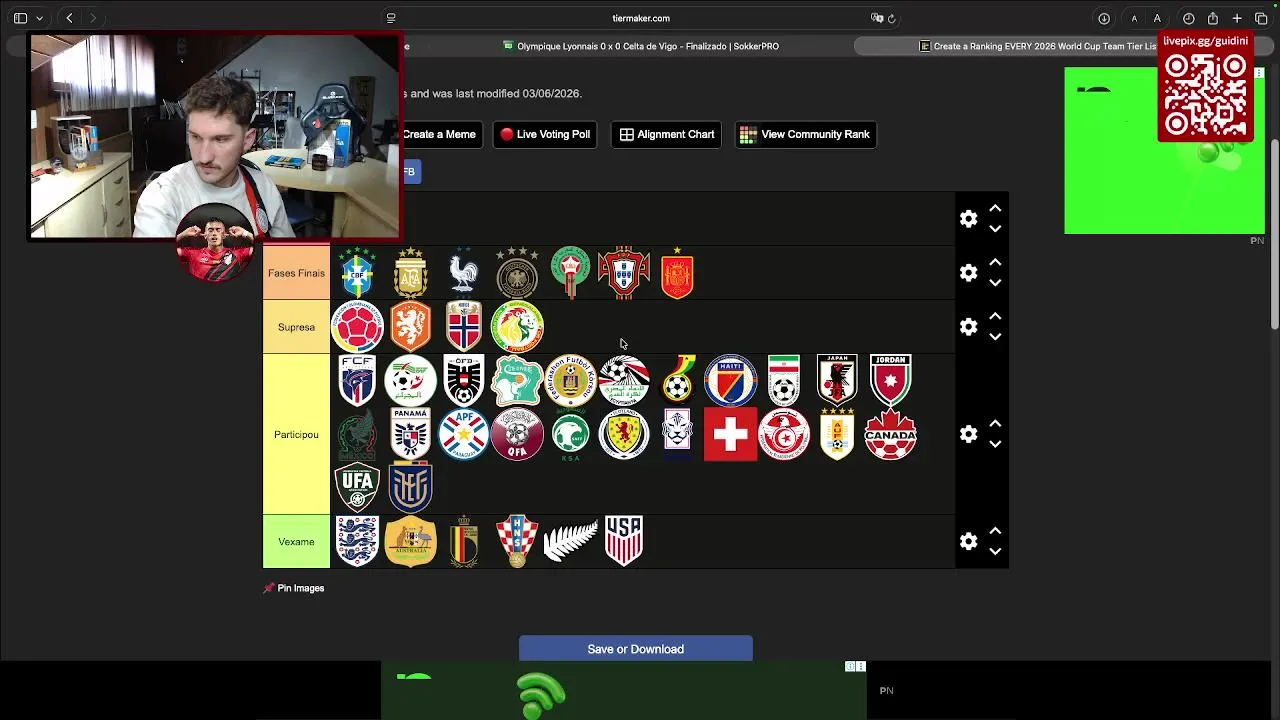
Task: Select the Netherlands lion crest
Action: point(410,327)
